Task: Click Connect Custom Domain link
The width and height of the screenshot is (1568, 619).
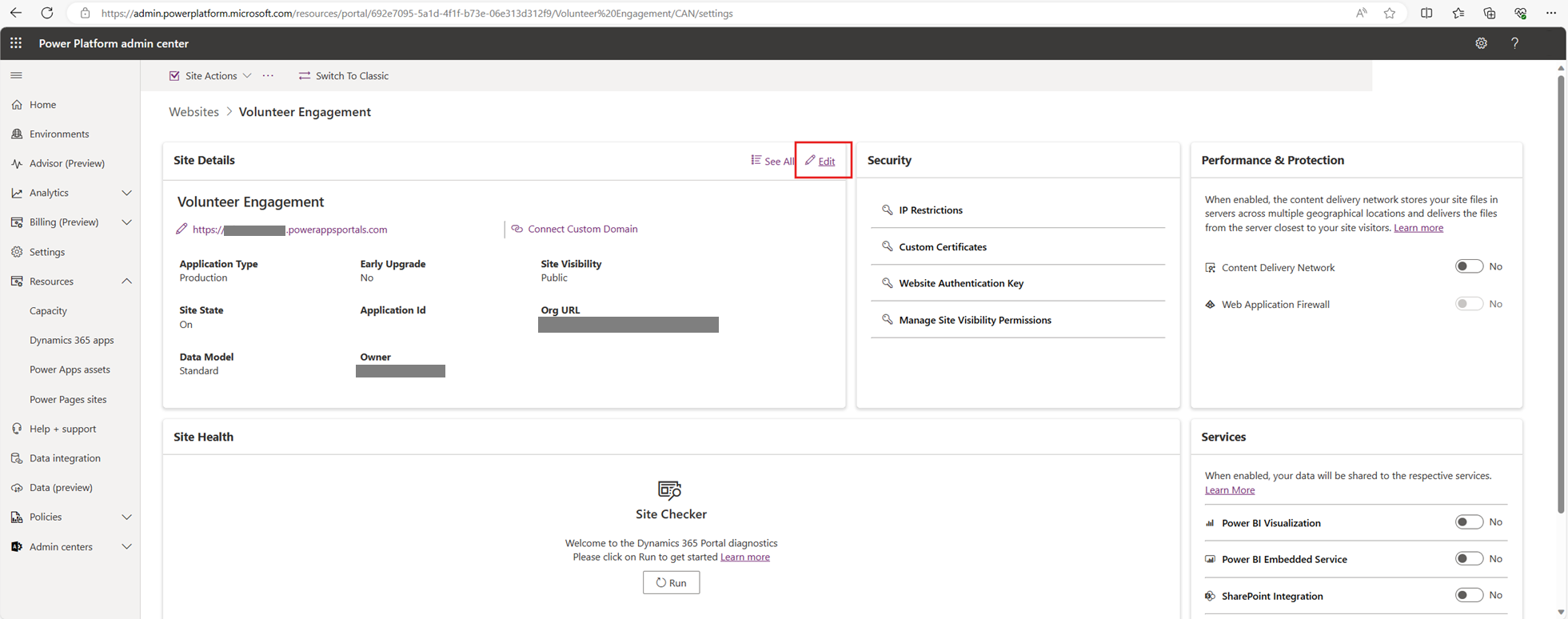Action: pyautogui.click(x=582, y=229)
